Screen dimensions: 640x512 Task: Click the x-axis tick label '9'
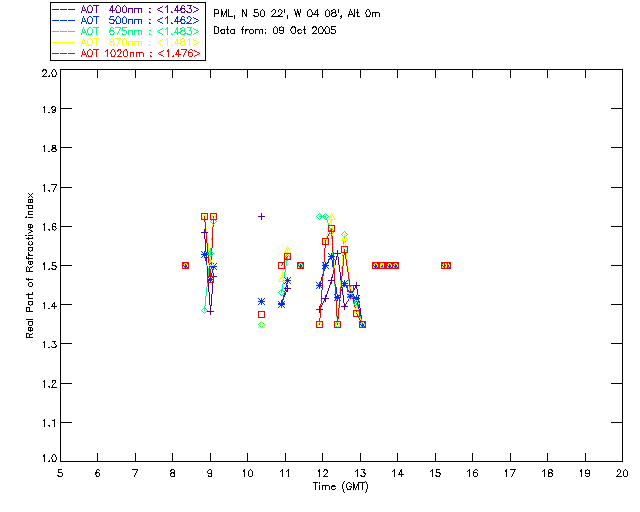pos(210,473)
